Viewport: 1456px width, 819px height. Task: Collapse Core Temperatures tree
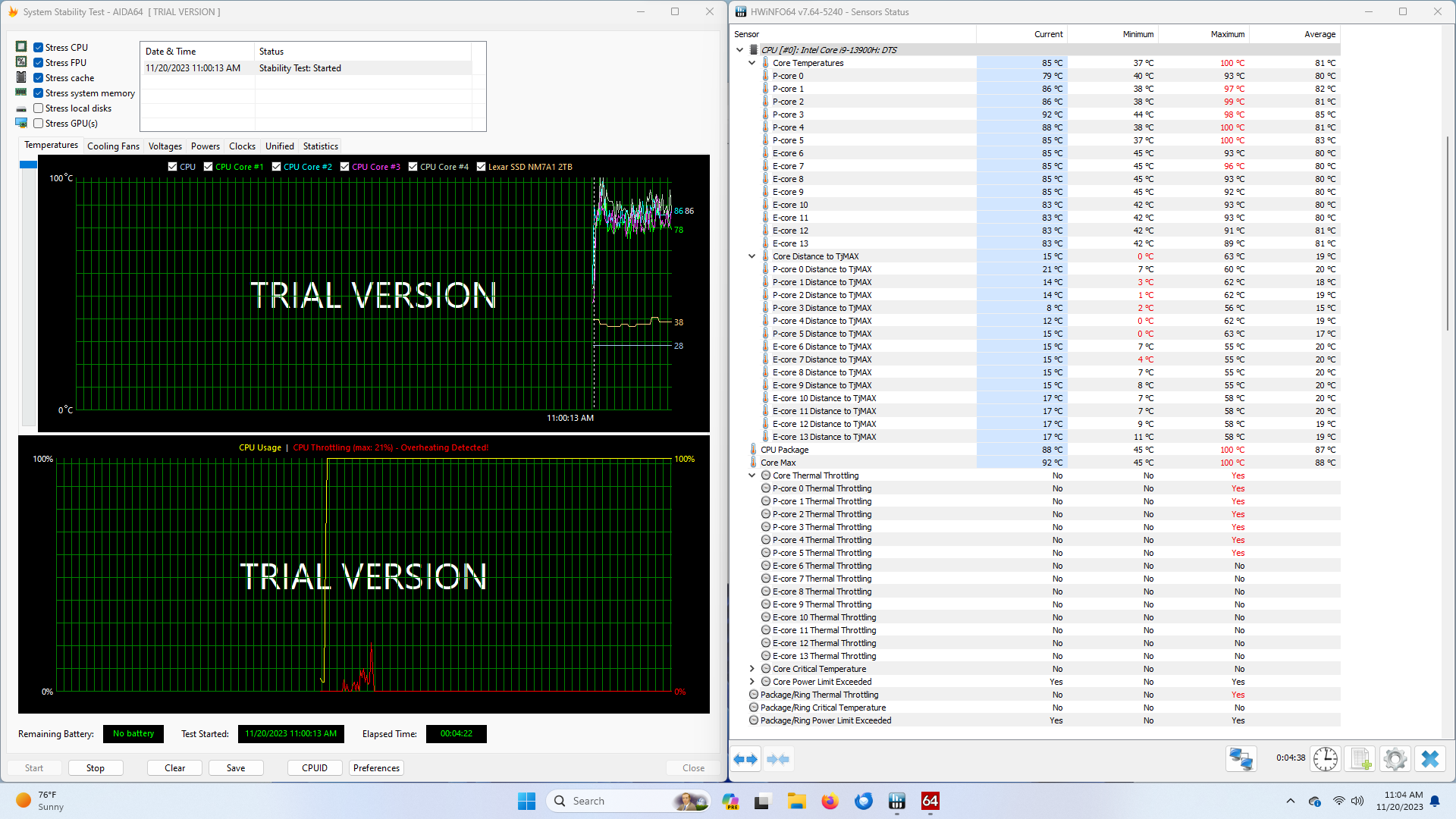coord(752,63)
